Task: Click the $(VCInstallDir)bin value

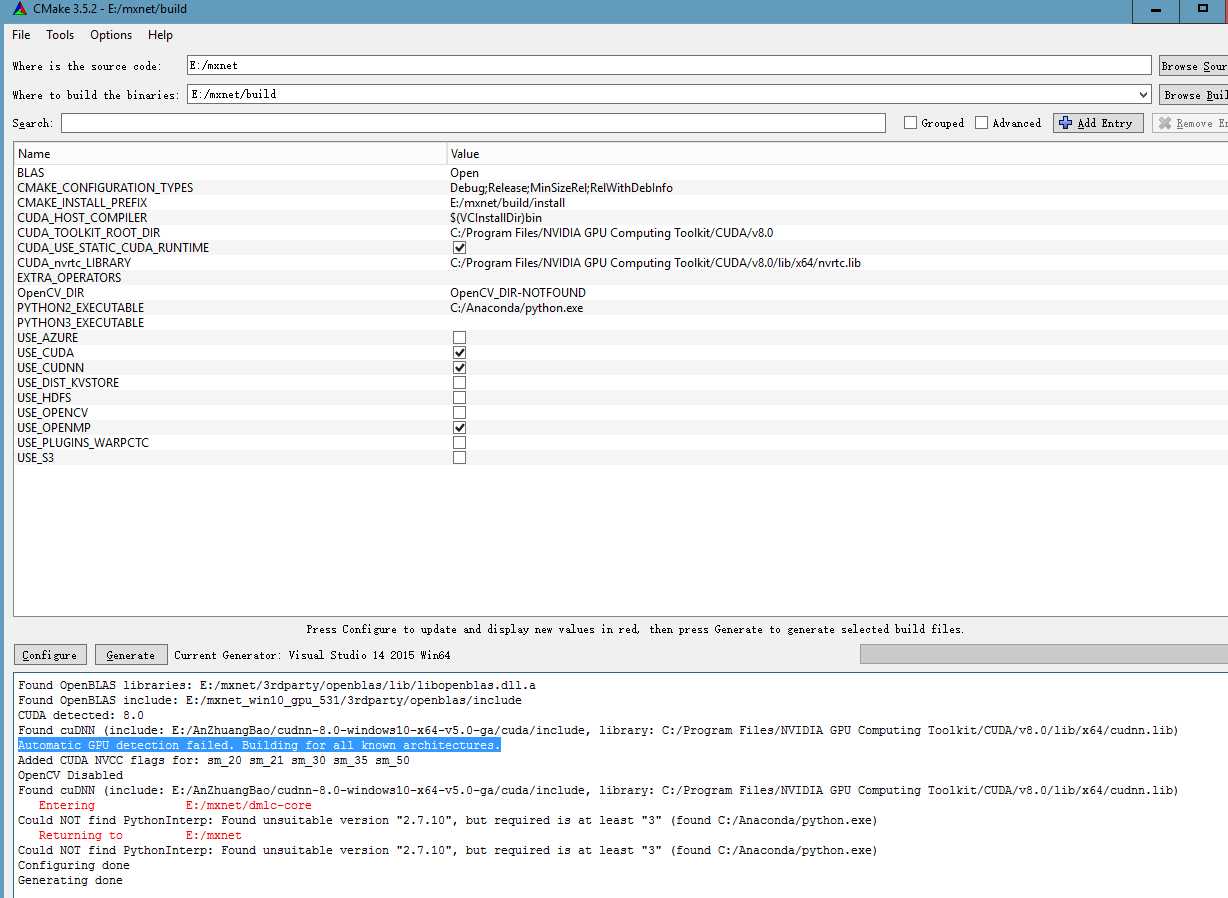Action: point(496,218)
